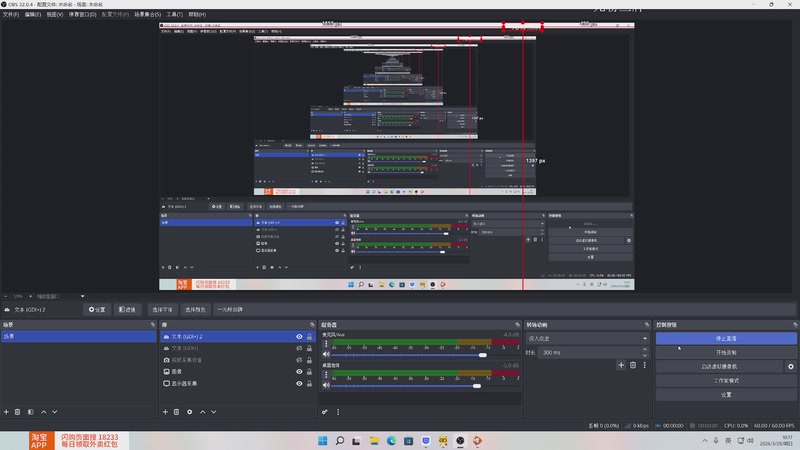Screen dimensions: 800x450
Task: Open audio mixer kebab menu
Action: click(x=338, y=412)
